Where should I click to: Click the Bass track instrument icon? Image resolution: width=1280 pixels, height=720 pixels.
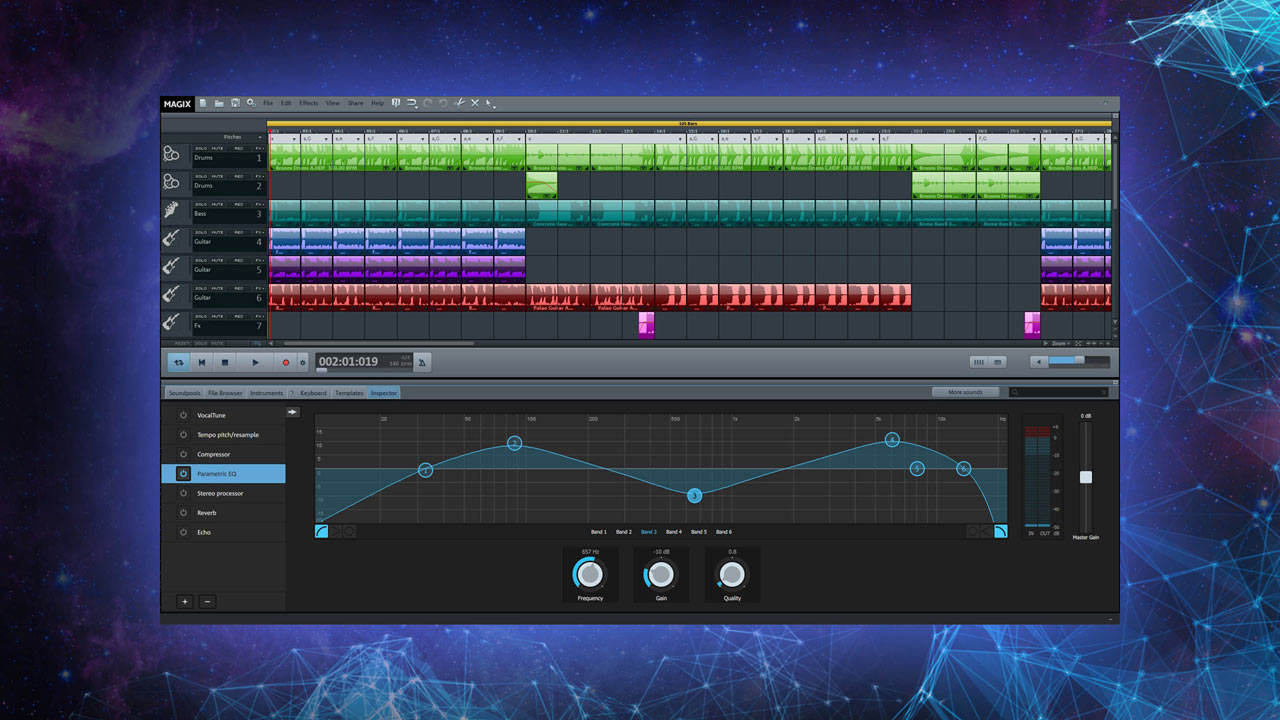coord(172,211)
